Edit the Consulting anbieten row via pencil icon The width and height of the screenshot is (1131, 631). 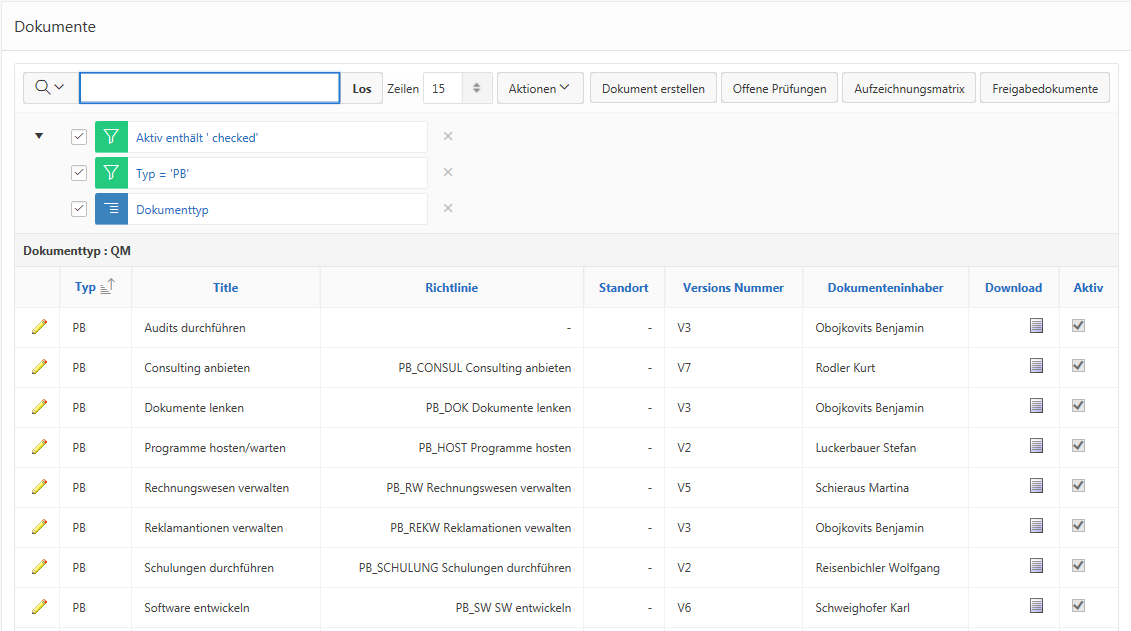tap(39, 367)
